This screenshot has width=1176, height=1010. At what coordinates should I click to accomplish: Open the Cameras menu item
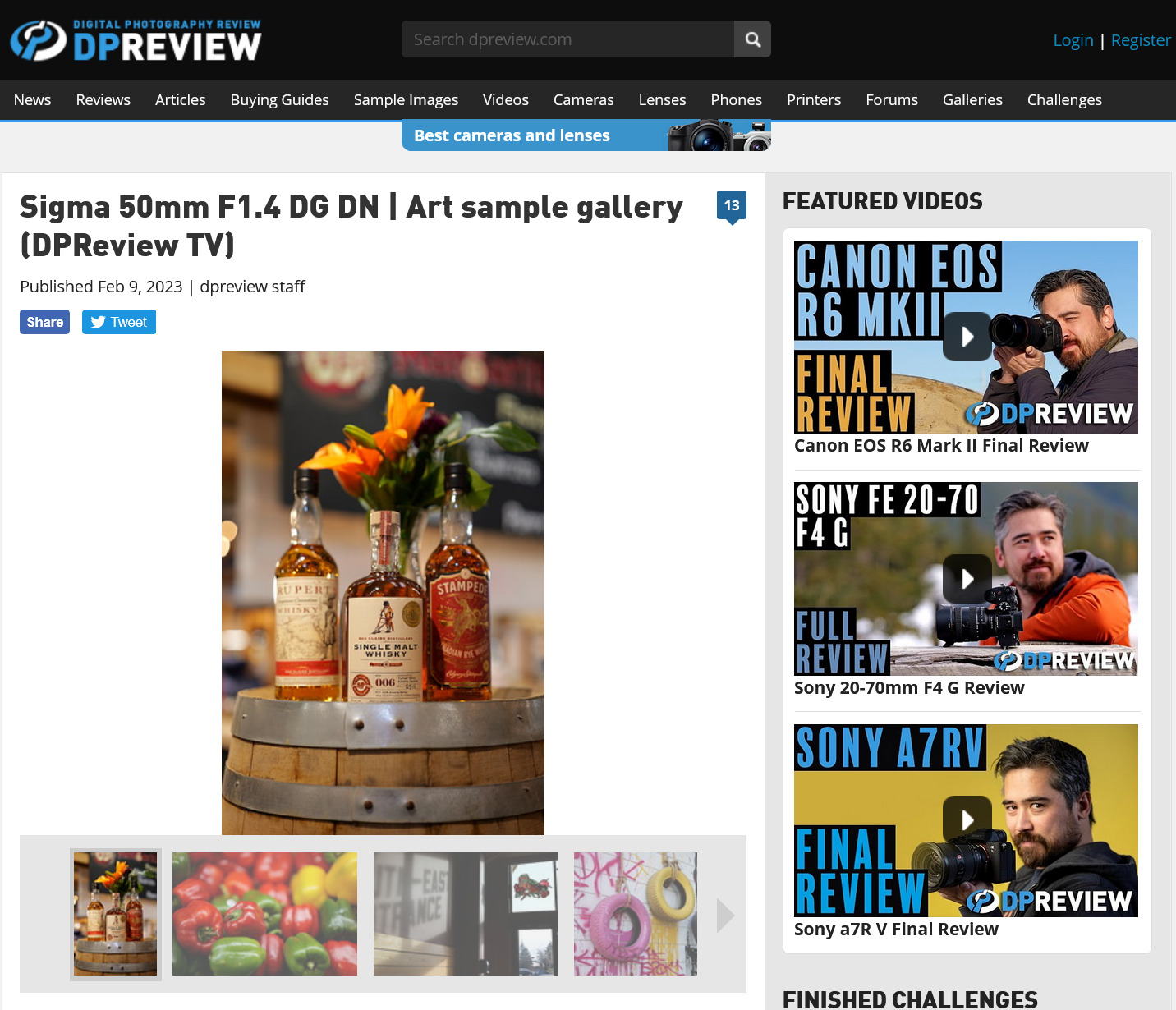(583, 99)
